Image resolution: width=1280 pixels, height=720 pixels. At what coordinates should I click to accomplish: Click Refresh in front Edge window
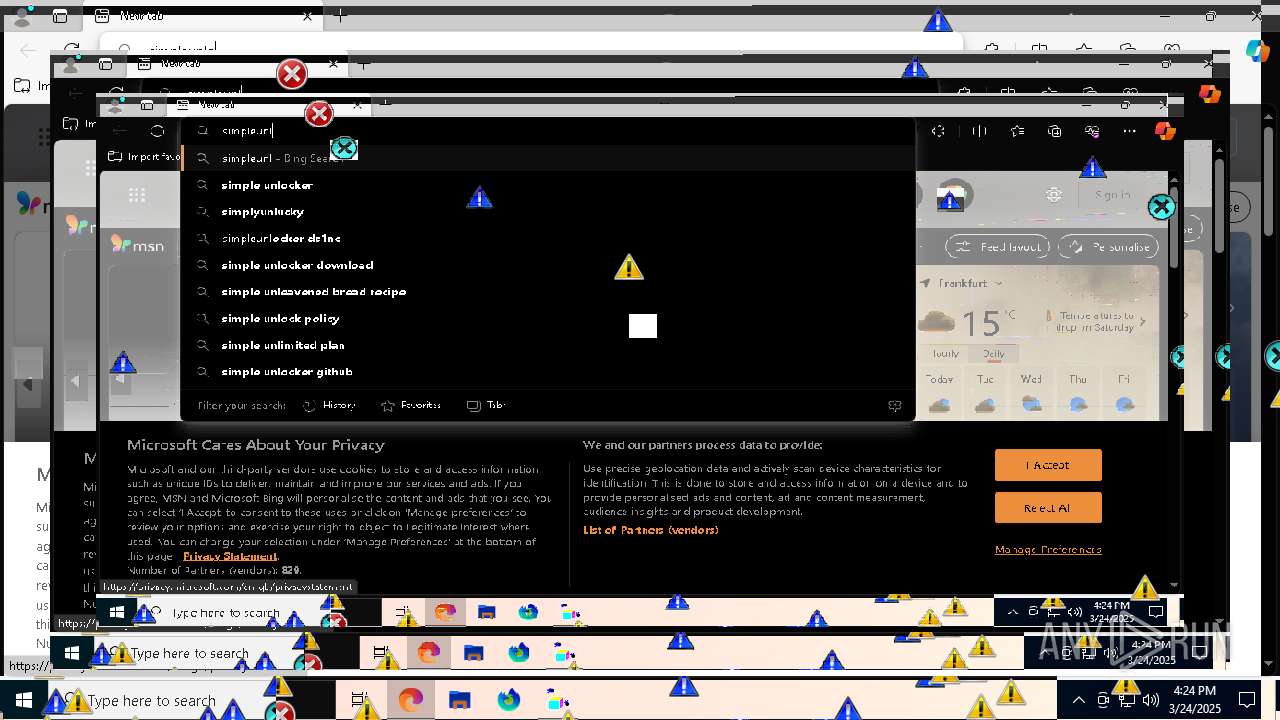[x=157, y=131]
